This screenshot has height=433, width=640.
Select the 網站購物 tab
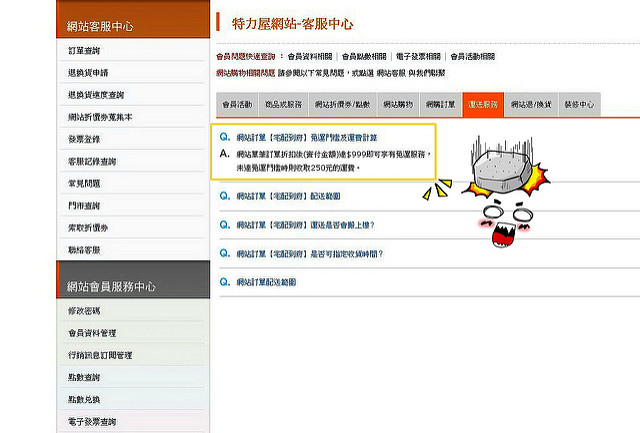tap(398, 104)
